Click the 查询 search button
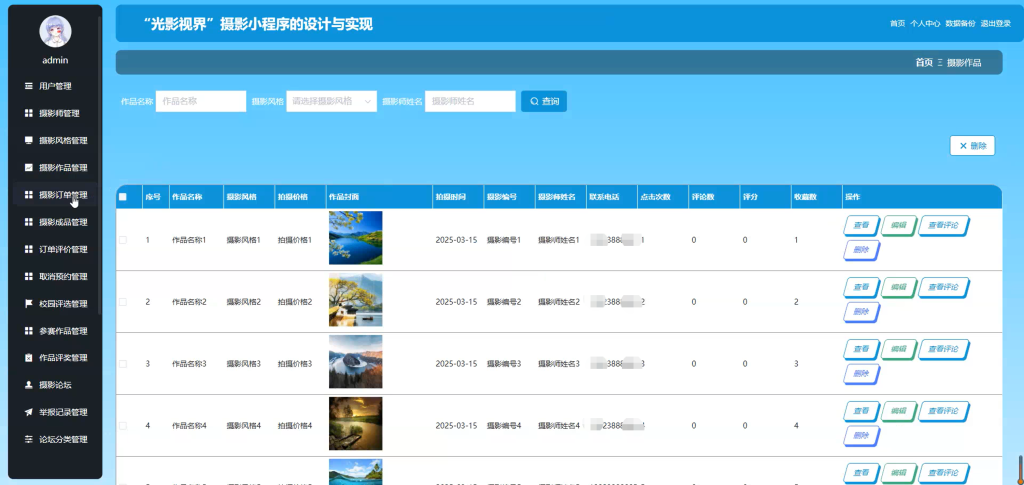The height and width of the screenshot is (485, 1024). [x=543, y=101]
